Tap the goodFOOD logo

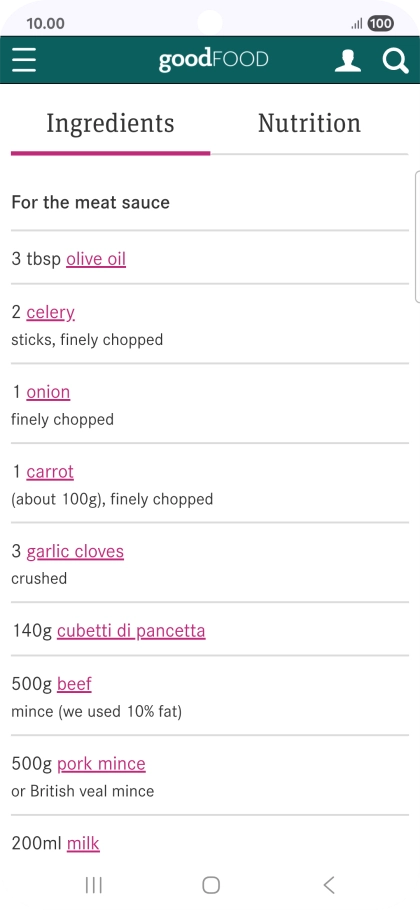click(213, 60)
